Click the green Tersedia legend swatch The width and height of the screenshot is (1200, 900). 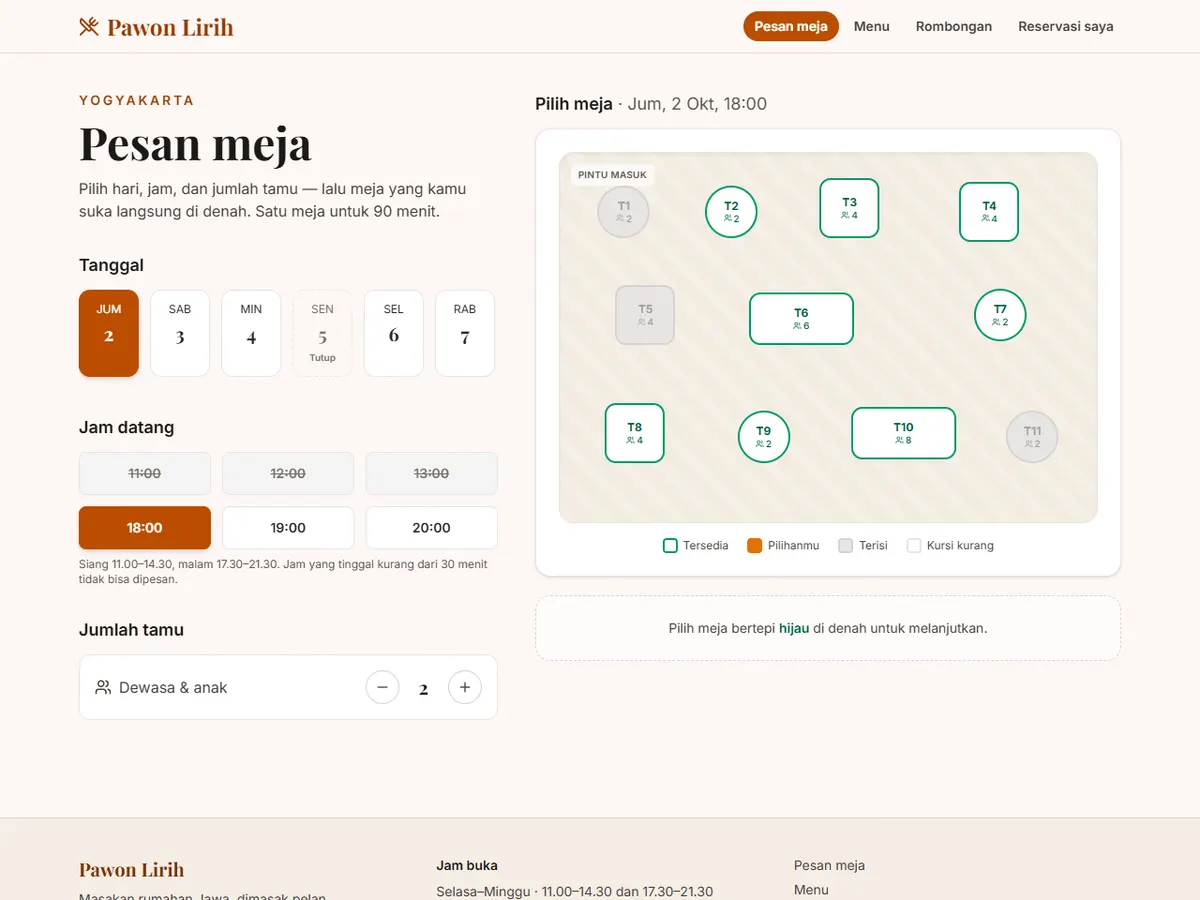[x=670, y=545]
